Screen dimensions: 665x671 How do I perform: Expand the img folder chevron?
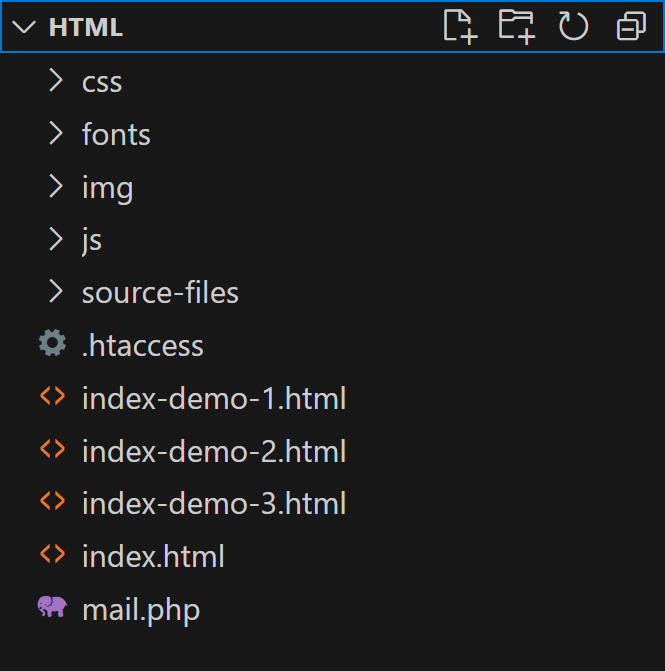coord(56,186)
